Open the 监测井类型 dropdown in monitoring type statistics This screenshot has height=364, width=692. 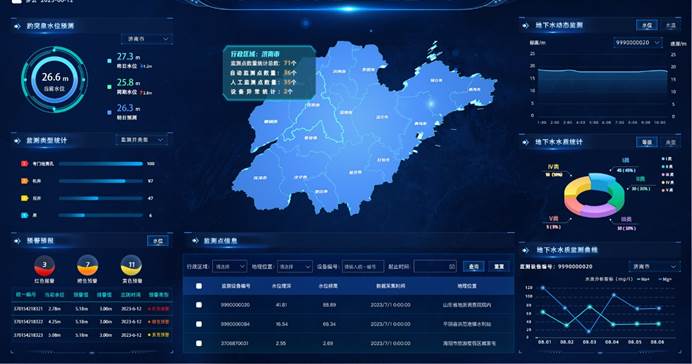pos(142,140)
